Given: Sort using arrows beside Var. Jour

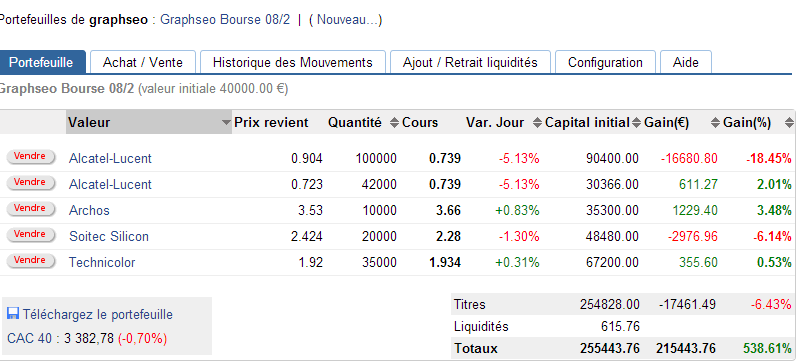Looking at the screenshot, I should tap(536, 122).
